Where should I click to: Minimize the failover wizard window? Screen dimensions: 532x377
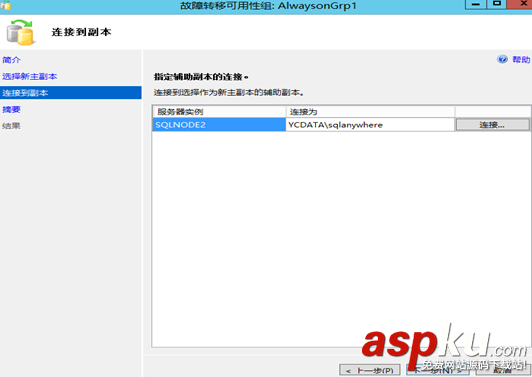[x=476, y=4]
